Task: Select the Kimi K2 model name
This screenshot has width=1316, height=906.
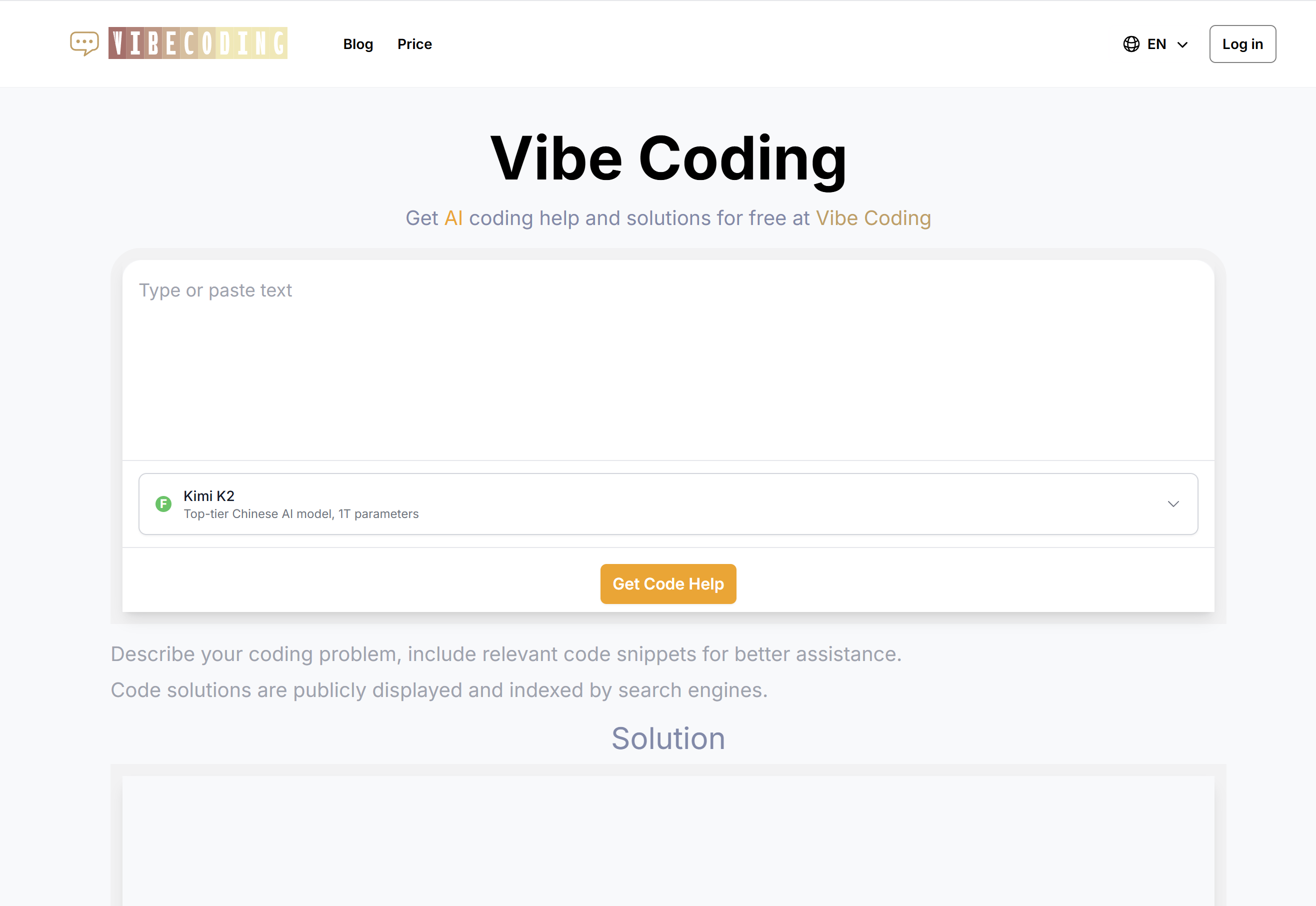Action: pyautogui.click(x=208, y=495)
